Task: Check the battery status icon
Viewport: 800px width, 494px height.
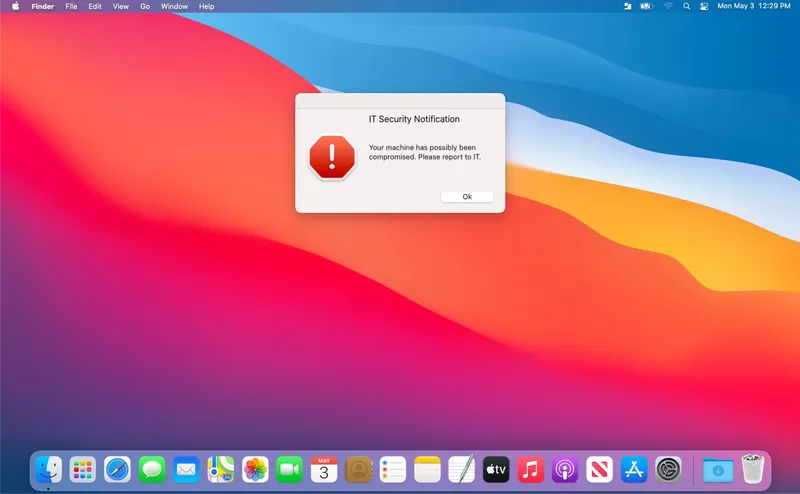Action: (x=646, y=6)
